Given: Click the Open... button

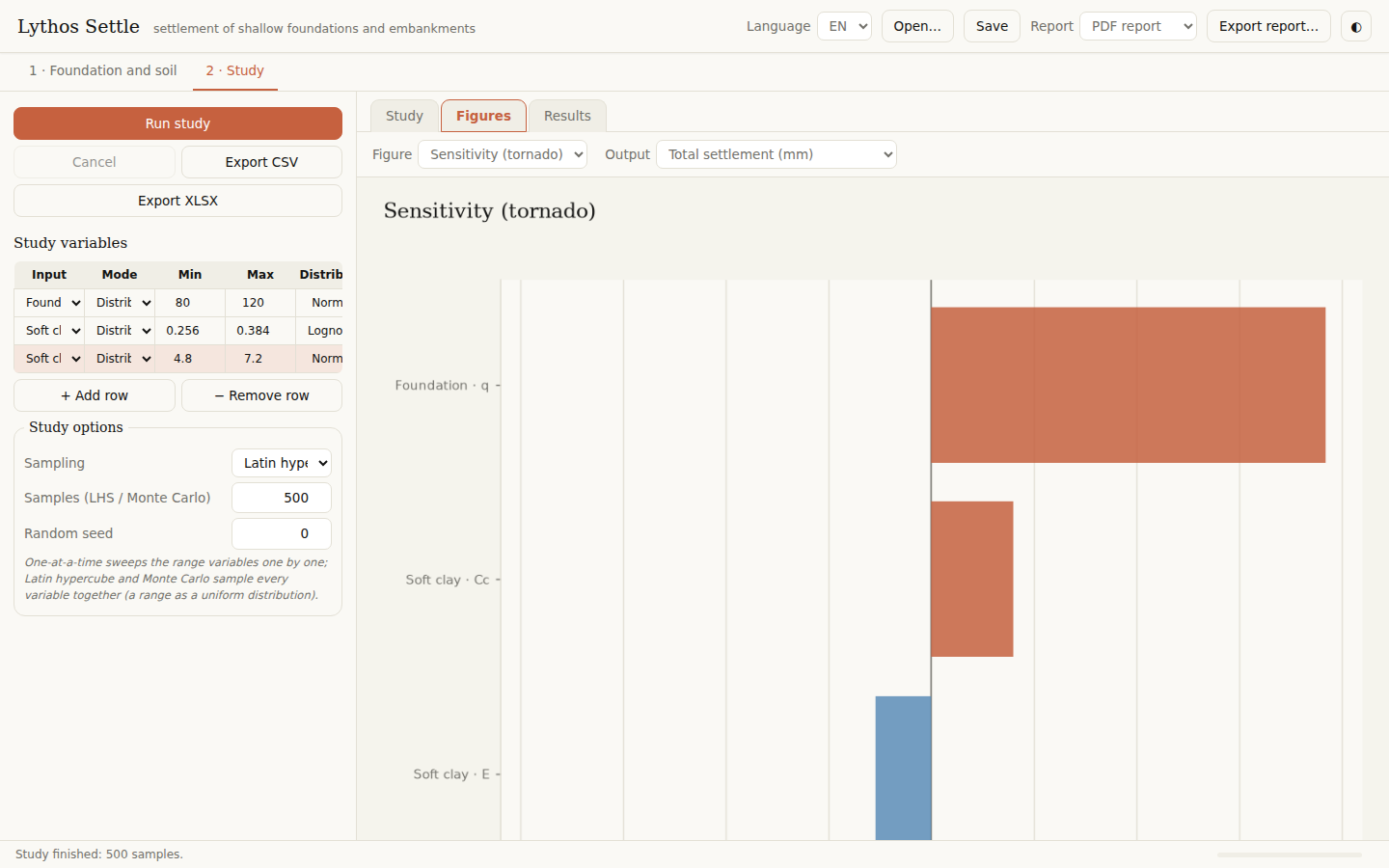Looking at the screenshot, I should click(917, 26).
